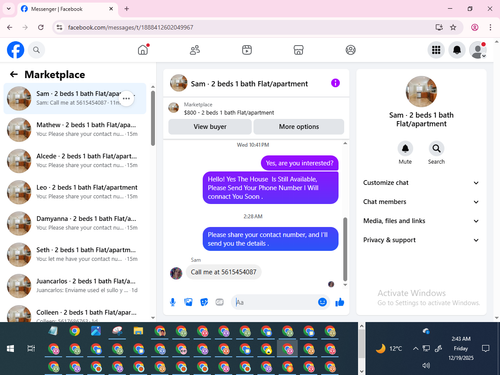This screenshot has width=500, height=375.
Task: Choose a sticker from the sticker icon
Action: pyautogui.click(x=204, y=302)
